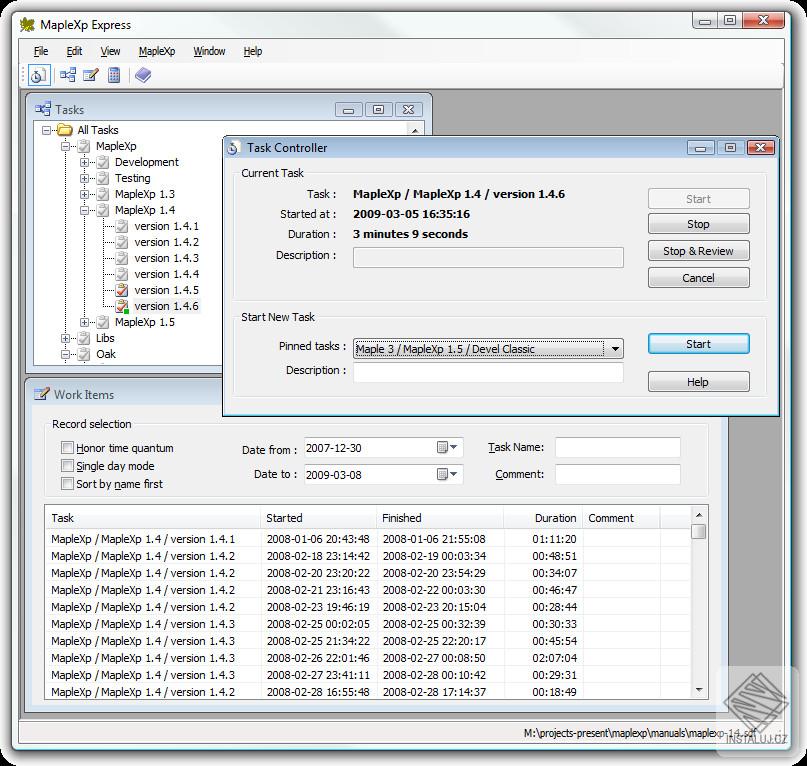Cancel the current task

tap(698, 277)
